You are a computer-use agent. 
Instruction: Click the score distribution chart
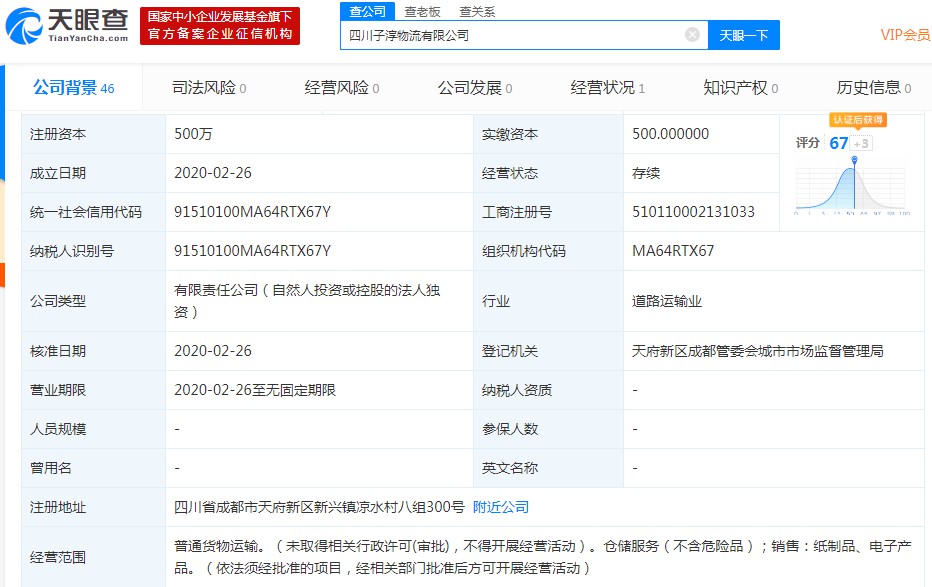[852, 187]
